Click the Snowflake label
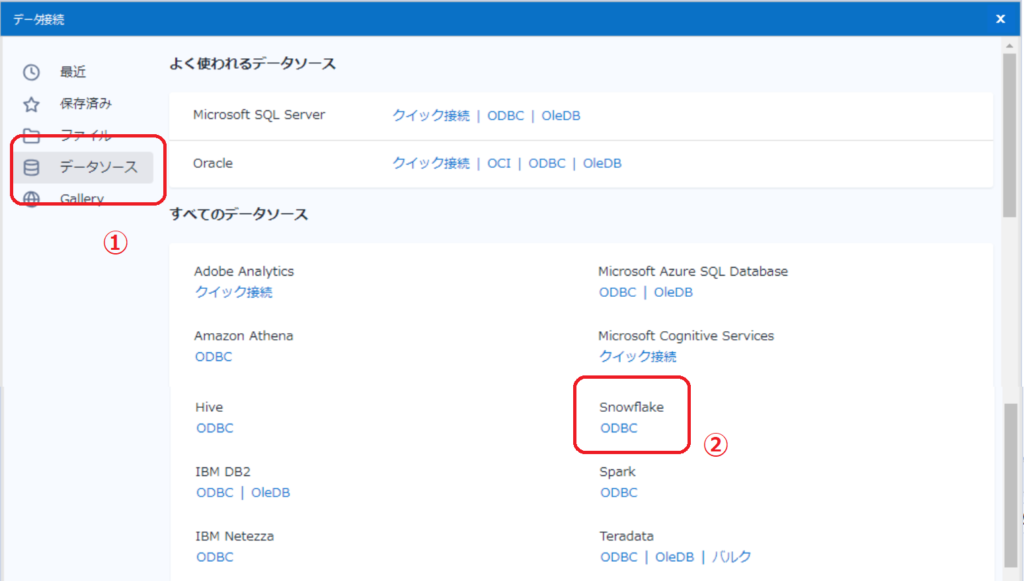The width and height of the screenshot is (1024, 581). point(632,407)
